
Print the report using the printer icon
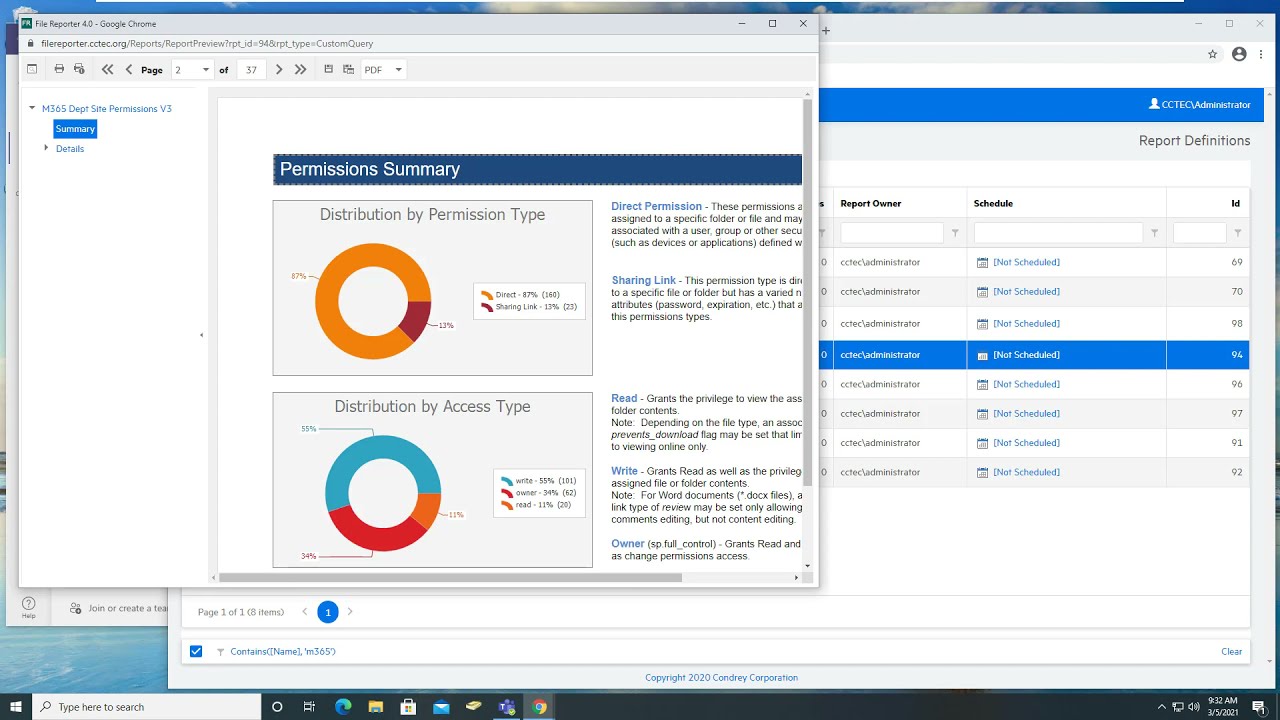(59, 69)
